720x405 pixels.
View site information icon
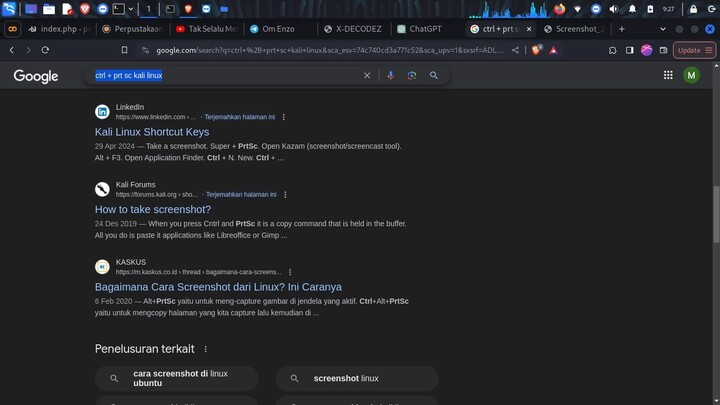pyautogui.click(x=146, y=50)
